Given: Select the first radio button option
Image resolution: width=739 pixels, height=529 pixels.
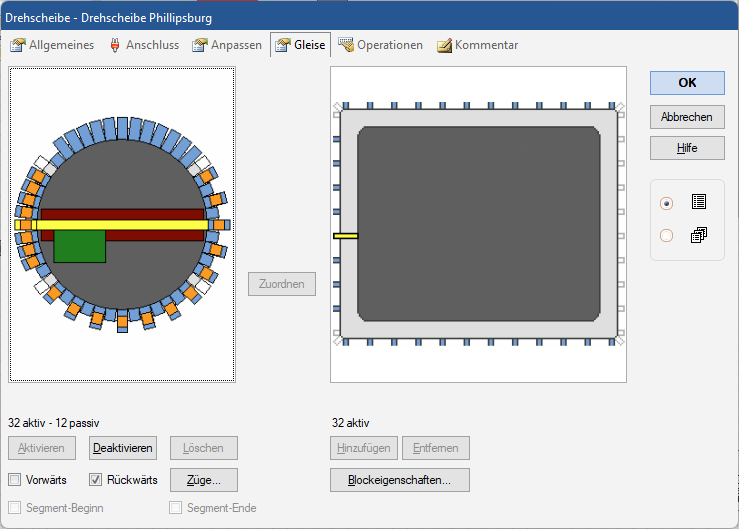Looking at the screenshot, I should (667, 203).
